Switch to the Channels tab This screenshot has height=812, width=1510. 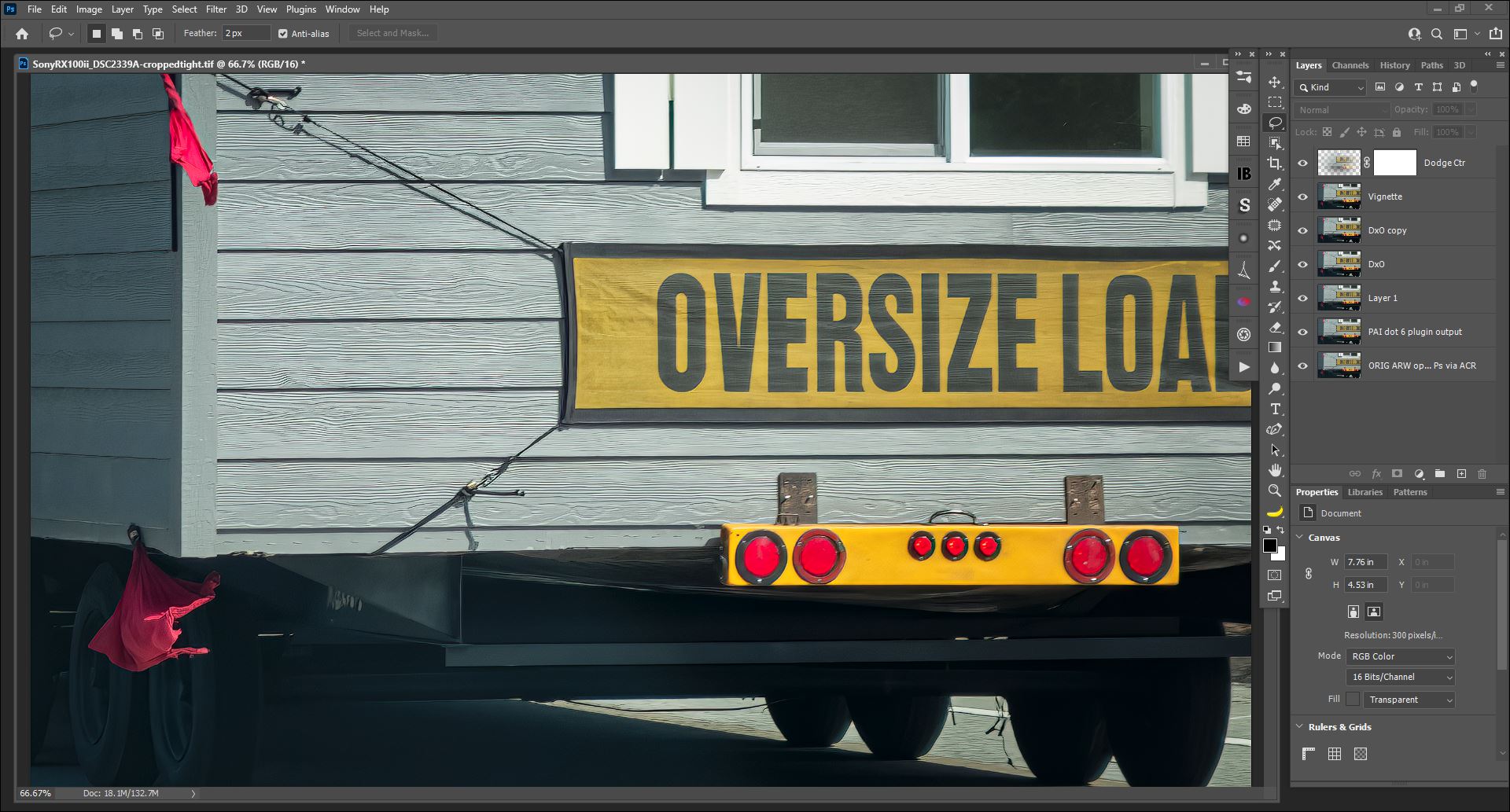coord(1350,65)
